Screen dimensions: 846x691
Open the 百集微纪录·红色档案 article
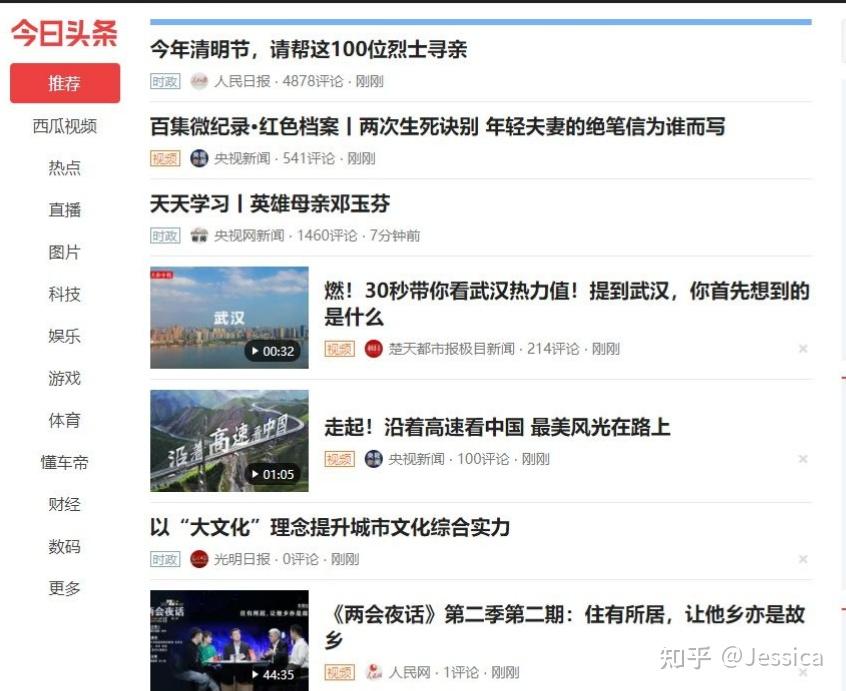438,127
